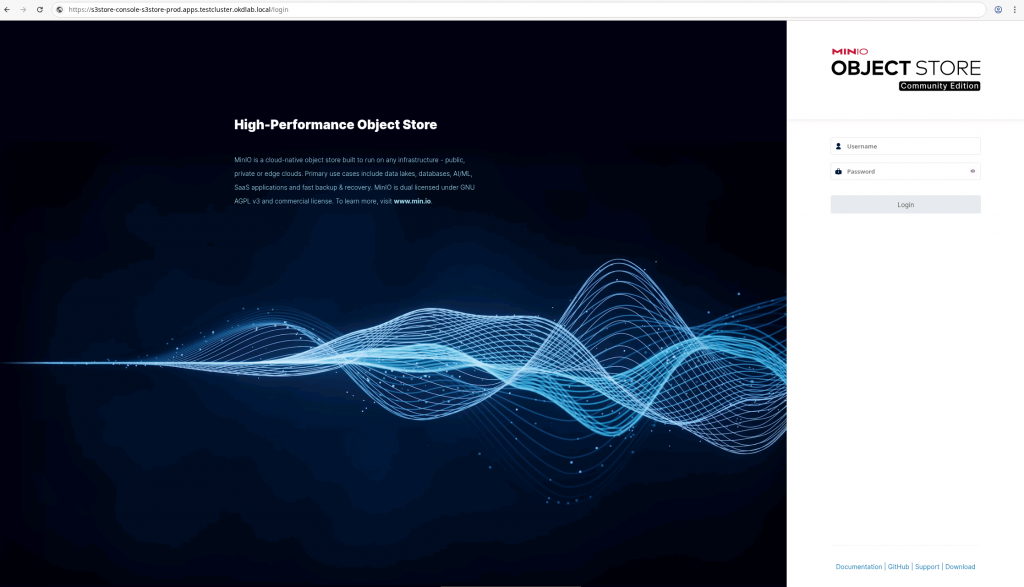Open the Support link

[x=927, y=567]
